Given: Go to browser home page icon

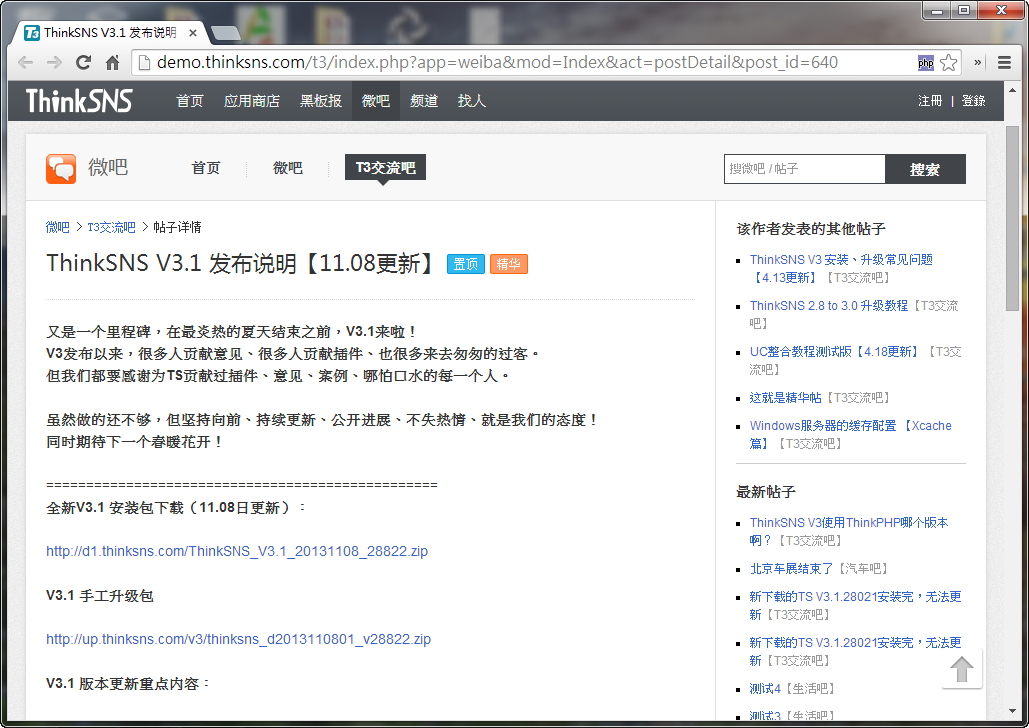Looking at the screenshot, I should 113,63.
